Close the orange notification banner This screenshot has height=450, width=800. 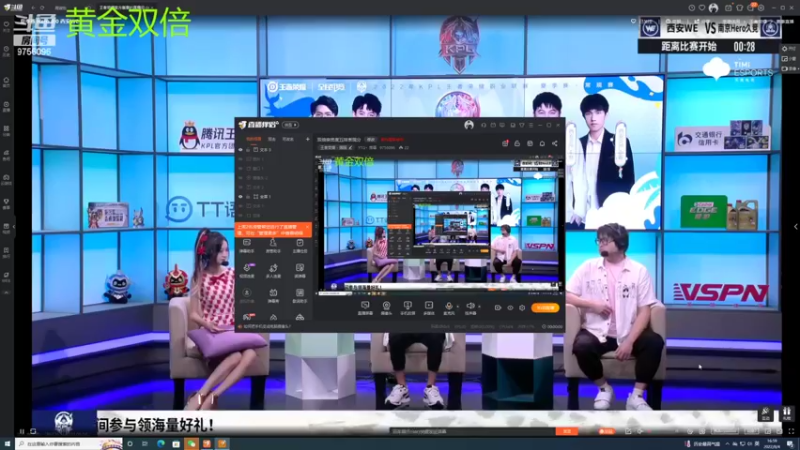[307, 227]
